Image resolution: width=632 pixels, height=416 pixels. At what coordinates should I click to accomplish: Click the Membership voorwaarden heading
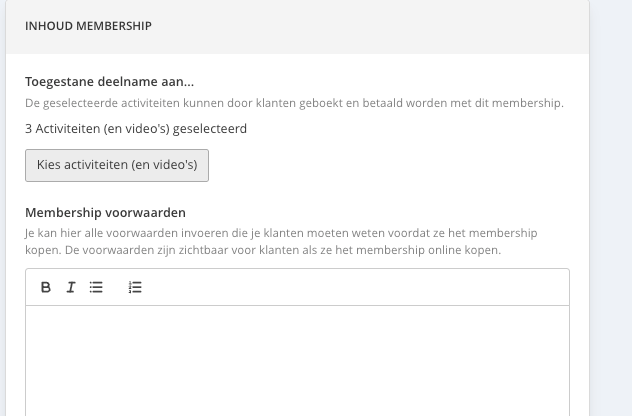point(105,212)
